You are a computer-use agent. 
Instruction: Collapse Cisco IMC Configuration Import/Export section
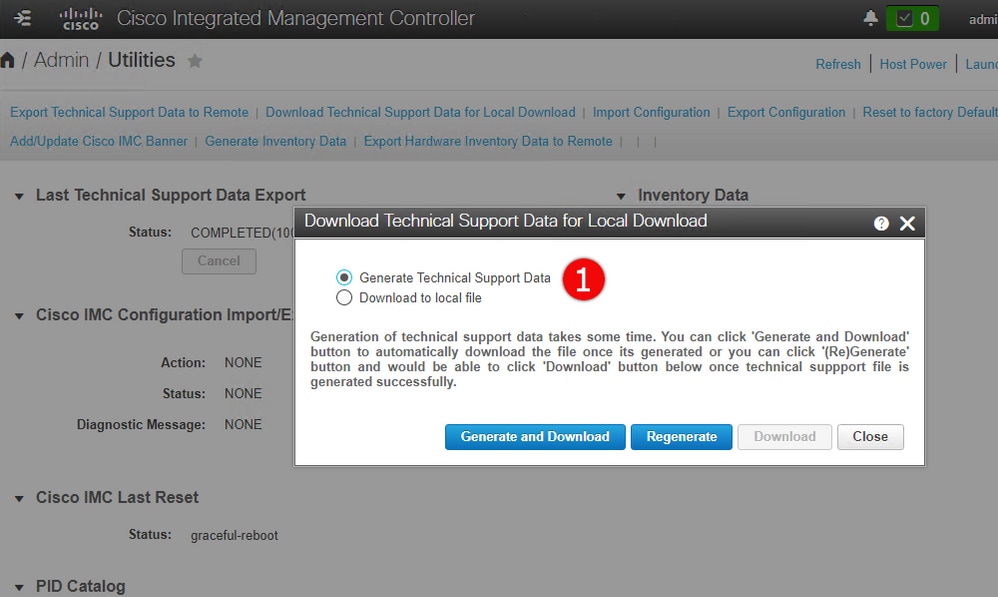19,316
